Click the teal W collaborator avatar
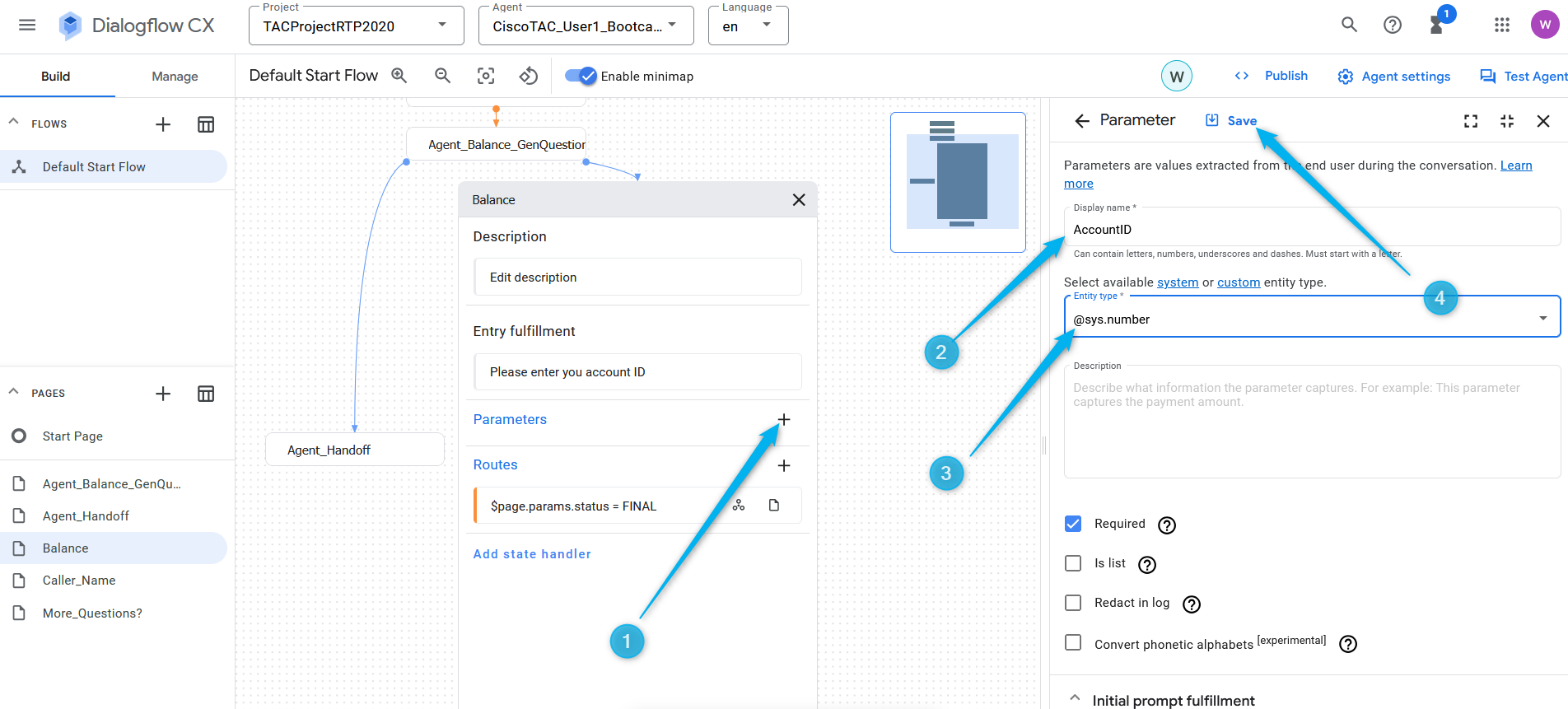Screen dimensions: 1568x709 (x=1177, y=77)
